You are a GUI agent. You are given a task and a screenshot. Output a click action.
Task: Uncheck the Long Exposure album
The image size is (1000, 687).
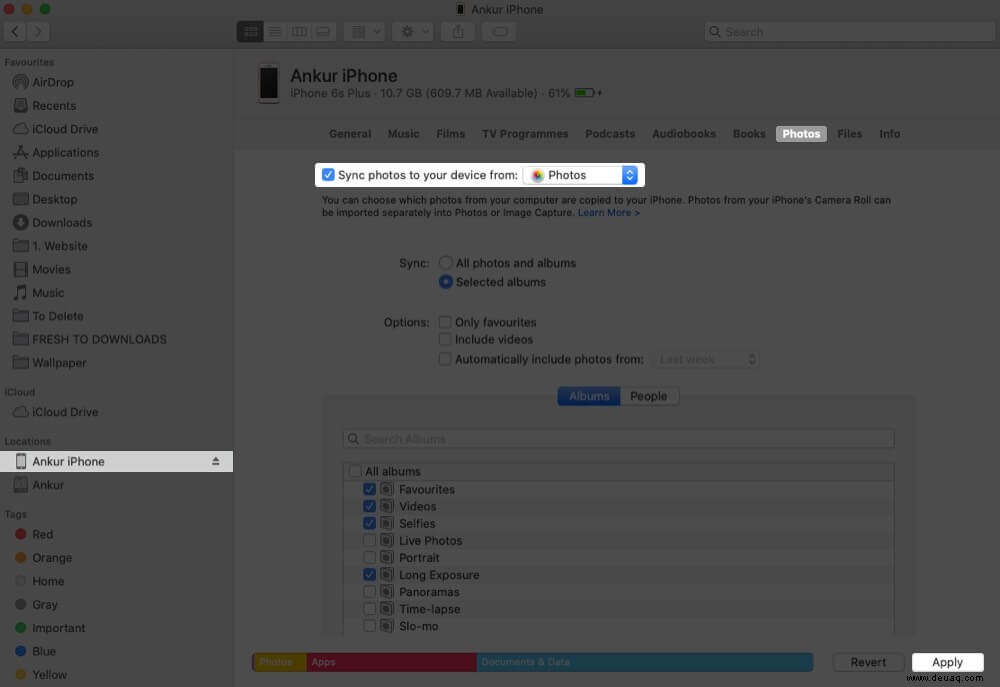369,575
